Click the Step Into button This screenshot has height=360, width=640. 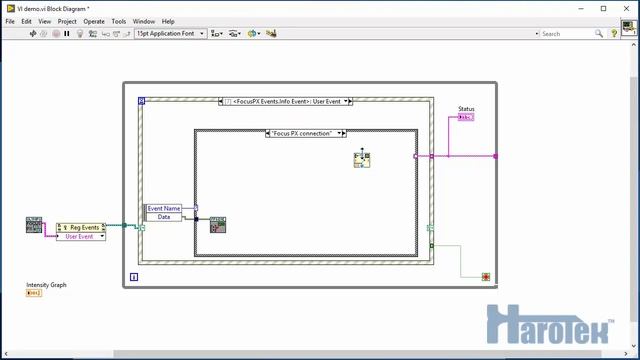(106, 34)
